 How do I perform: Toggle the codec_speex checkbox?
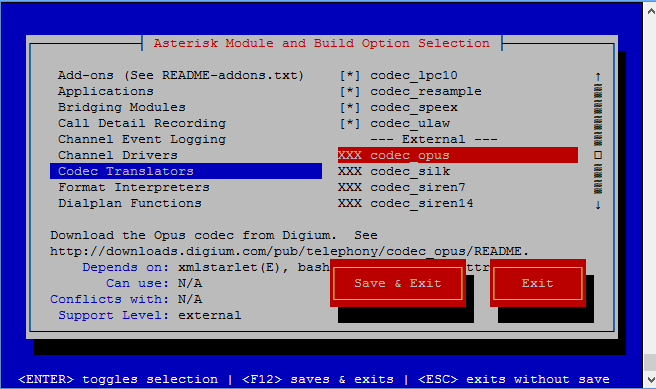[x=350, y=107]
